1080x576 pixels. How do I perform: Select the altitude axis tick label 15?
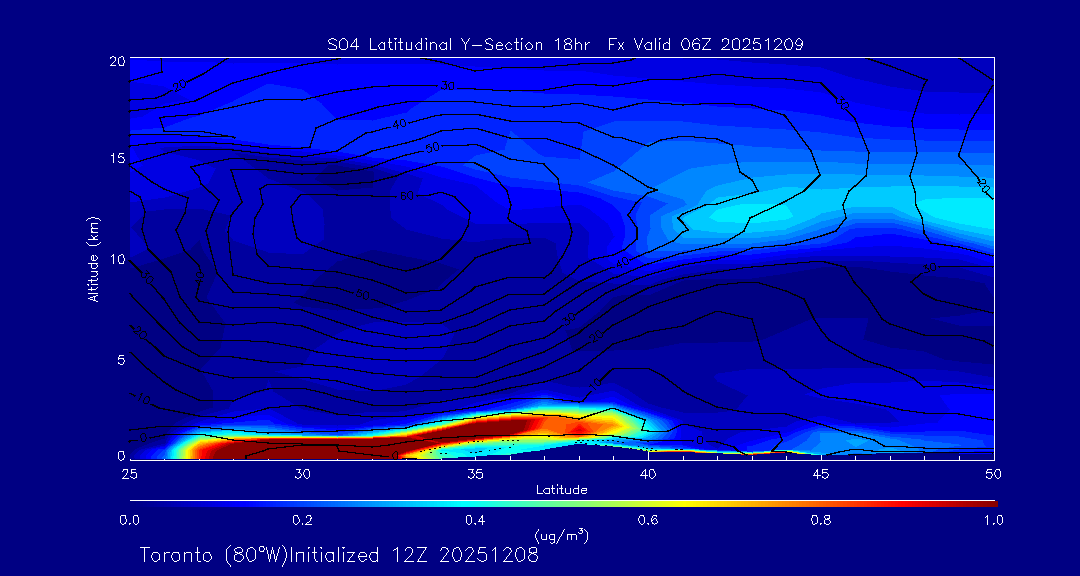coord(116,158)
